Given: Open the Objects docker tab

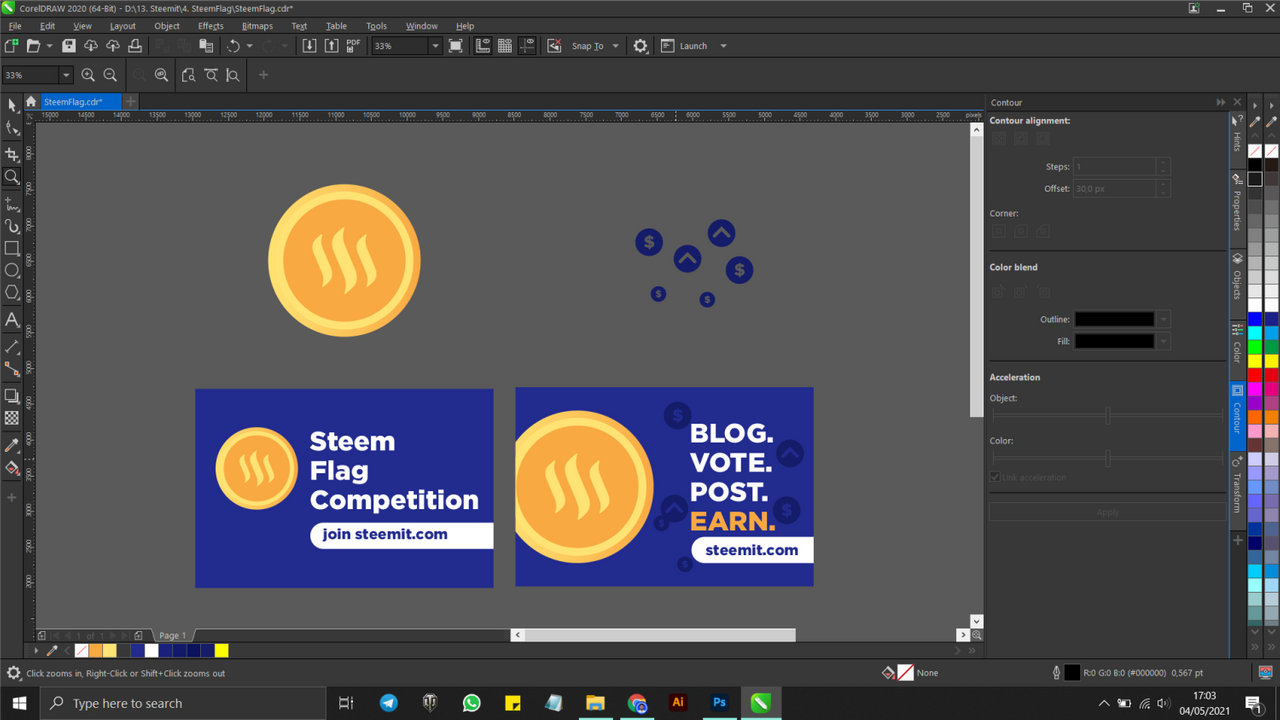Looking at the screenshot, I should pyautogui.click(x=1237, y=275).
